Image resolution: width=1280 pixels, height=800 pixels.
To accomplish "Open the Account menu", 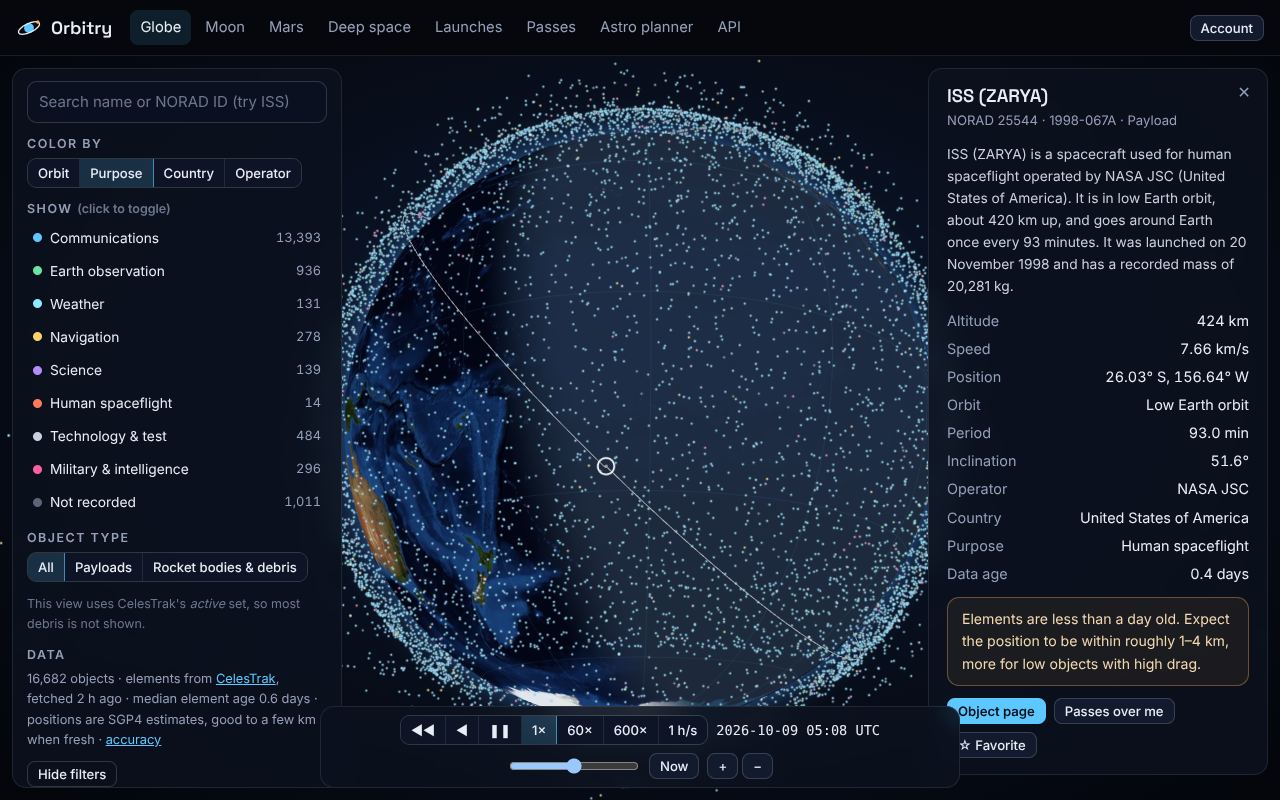I will pos(1226,28).
